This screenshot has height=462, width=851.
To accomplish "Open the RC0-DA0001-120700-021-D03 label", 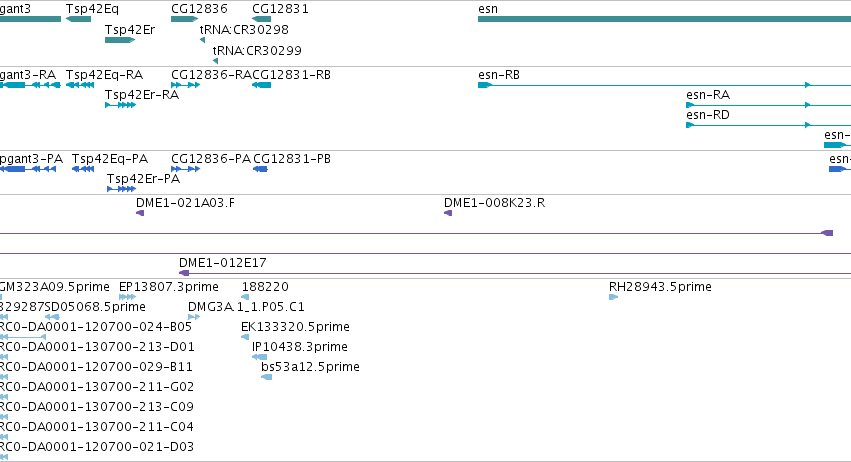I will pos(97,447).
